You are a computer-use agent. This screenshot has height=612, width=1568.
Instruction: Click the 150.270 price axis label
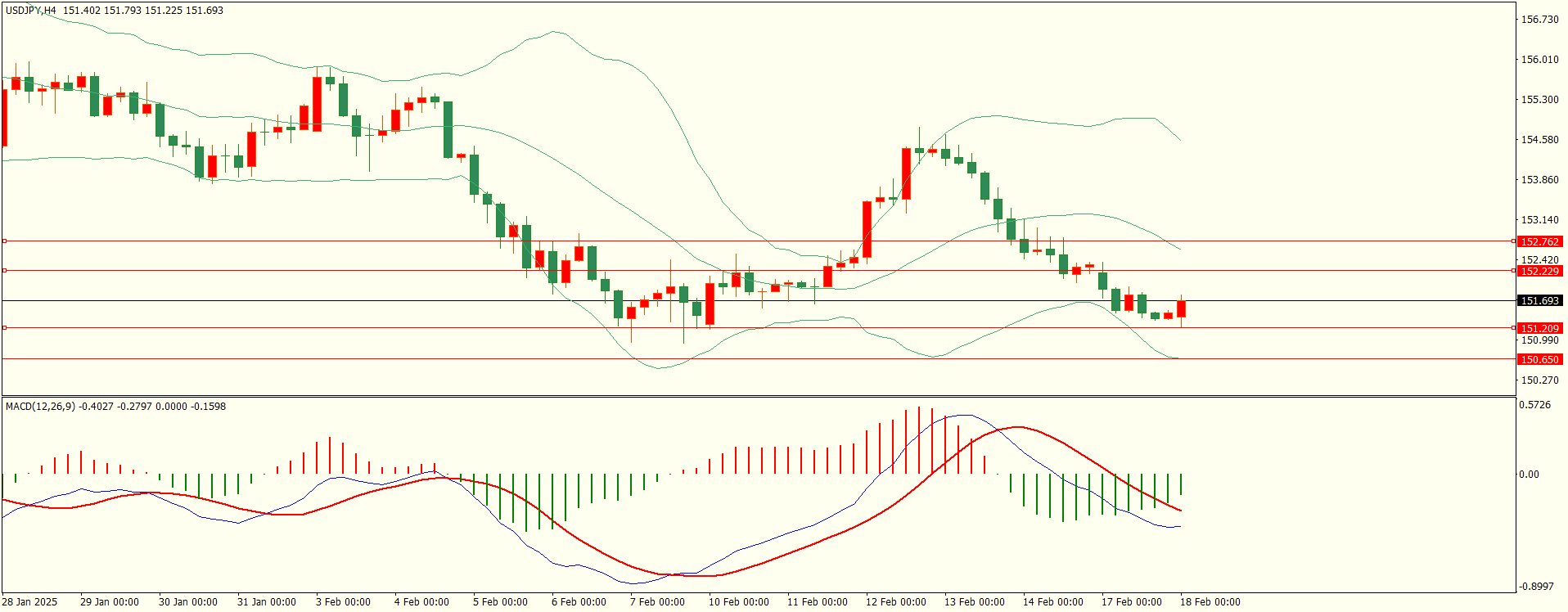[x=1539, y=380]
